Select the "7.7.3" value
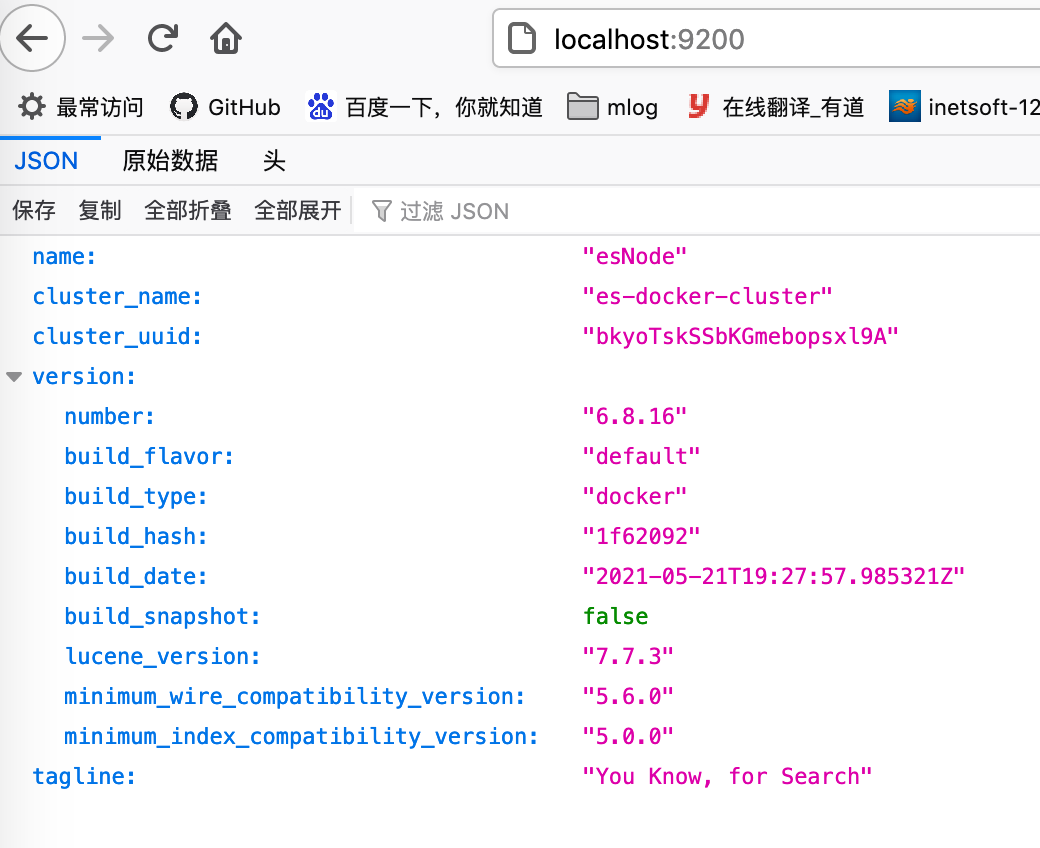1040x848 pixels. [x=627, y=656]
